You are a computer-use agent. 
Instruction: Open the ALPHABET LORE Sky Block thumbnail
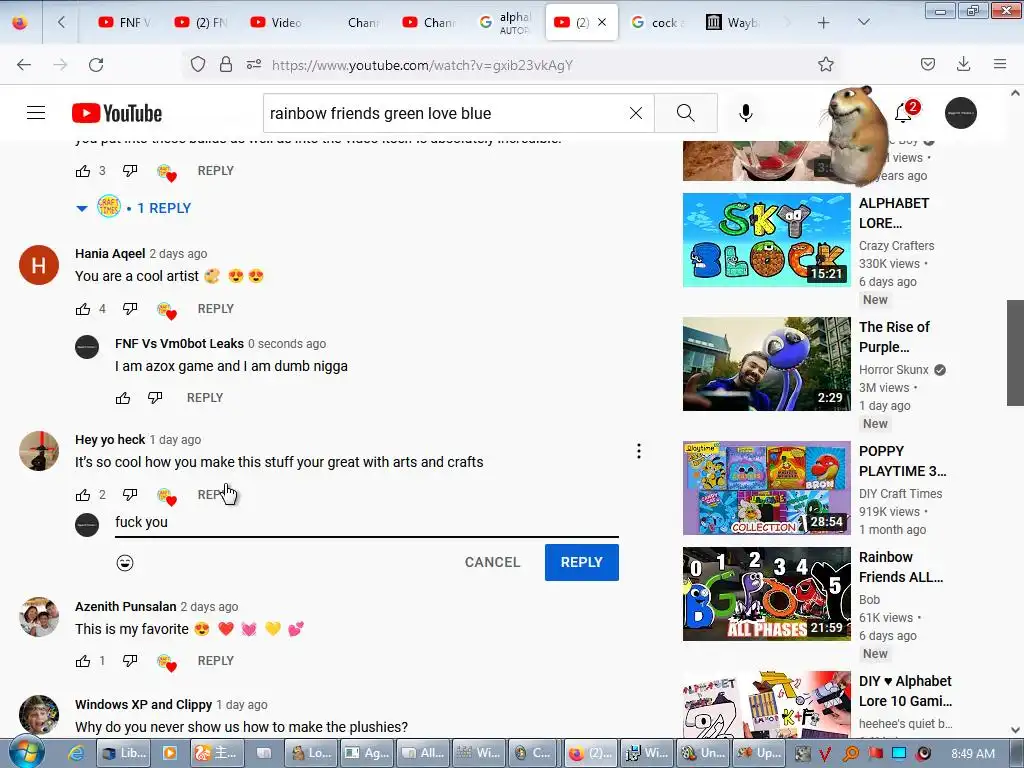[767, 240]
